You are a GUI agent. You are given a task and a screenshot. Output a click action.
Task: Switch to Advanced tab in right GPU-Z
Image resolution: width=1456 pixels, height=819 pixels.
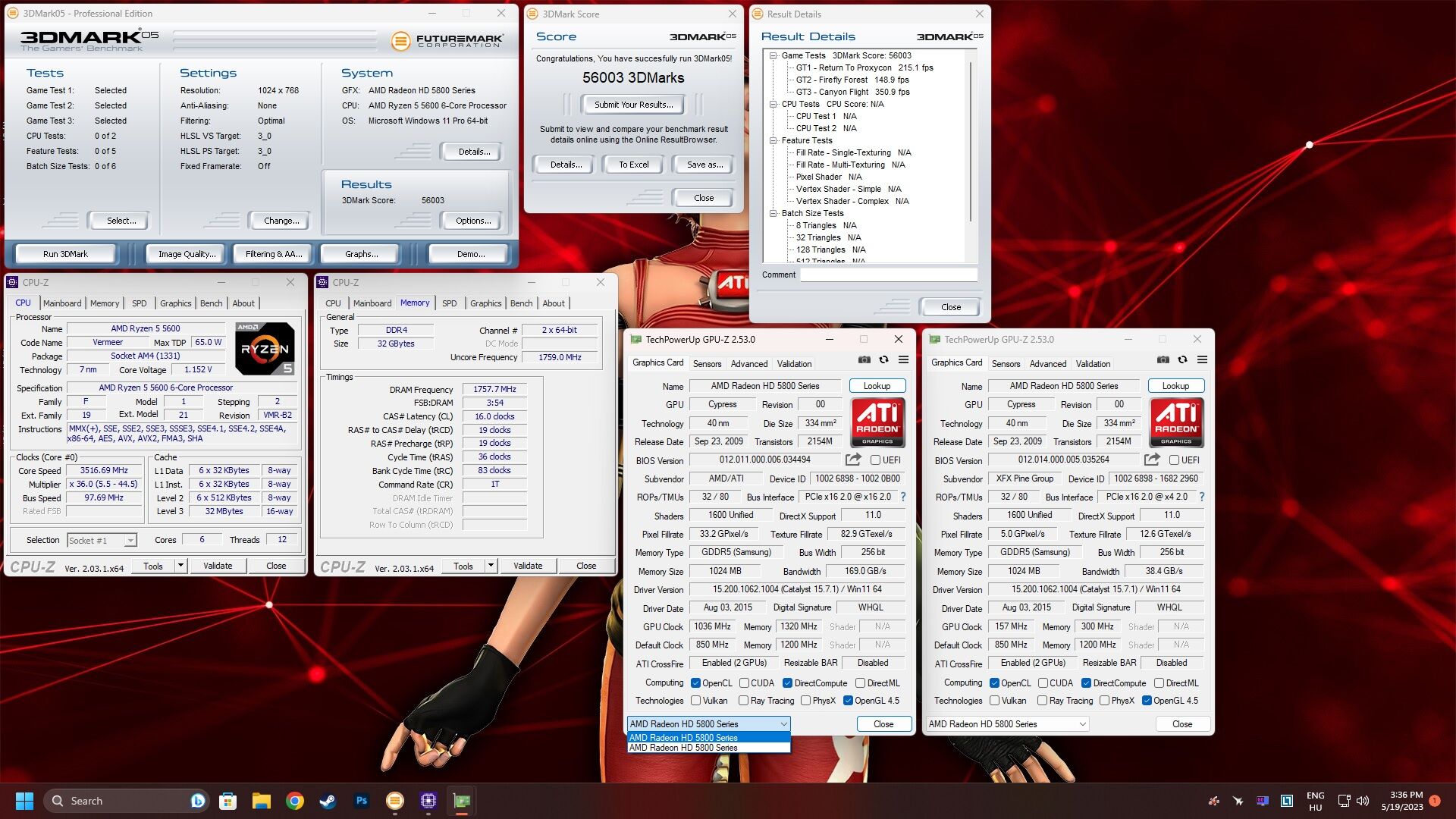tap(1048, 364)
